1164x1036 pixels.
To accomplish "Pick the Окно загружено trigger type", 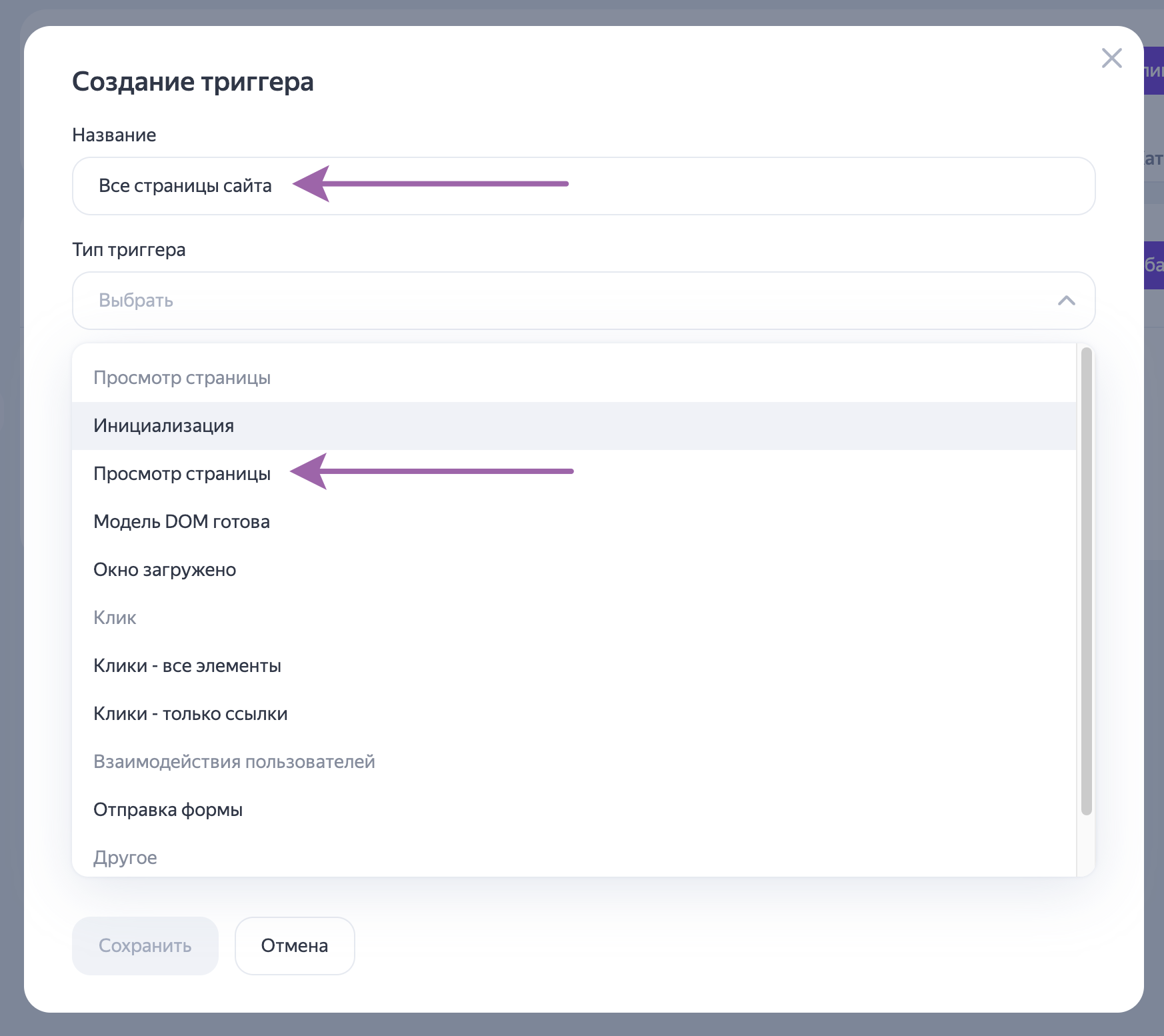I will tap(165, 570).
